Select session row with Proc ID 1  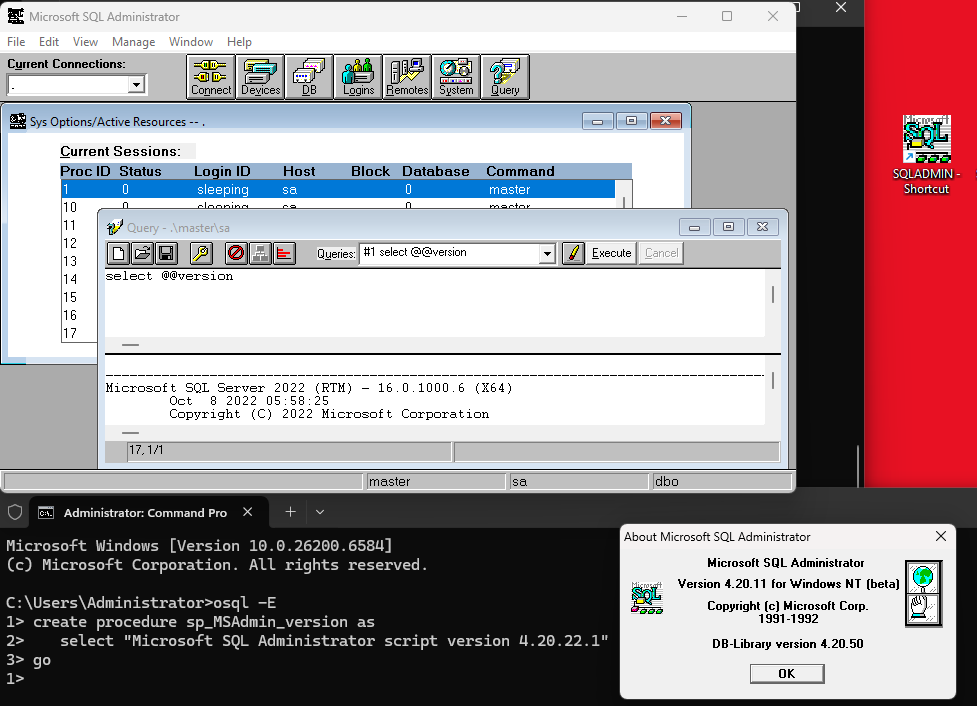click(338, 189)
